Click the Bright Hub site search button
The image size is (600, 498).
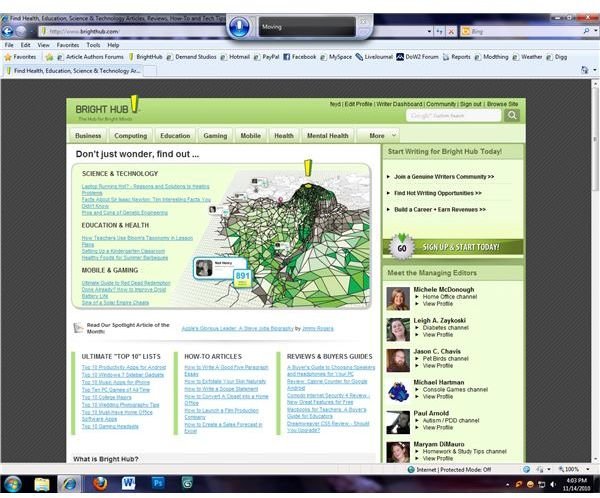(512, 115)
